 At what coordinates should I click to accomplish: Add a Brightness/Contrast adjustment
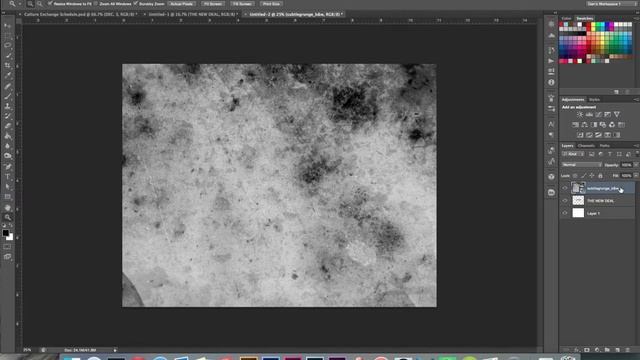580,115
